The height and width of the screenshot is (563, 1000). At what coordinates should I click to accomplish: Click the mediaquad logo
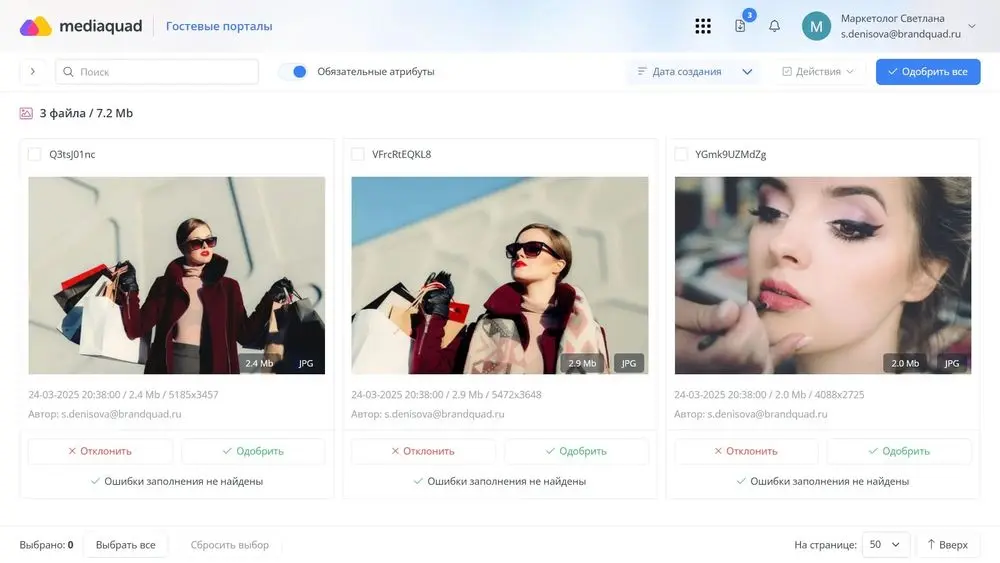(81, 26)
